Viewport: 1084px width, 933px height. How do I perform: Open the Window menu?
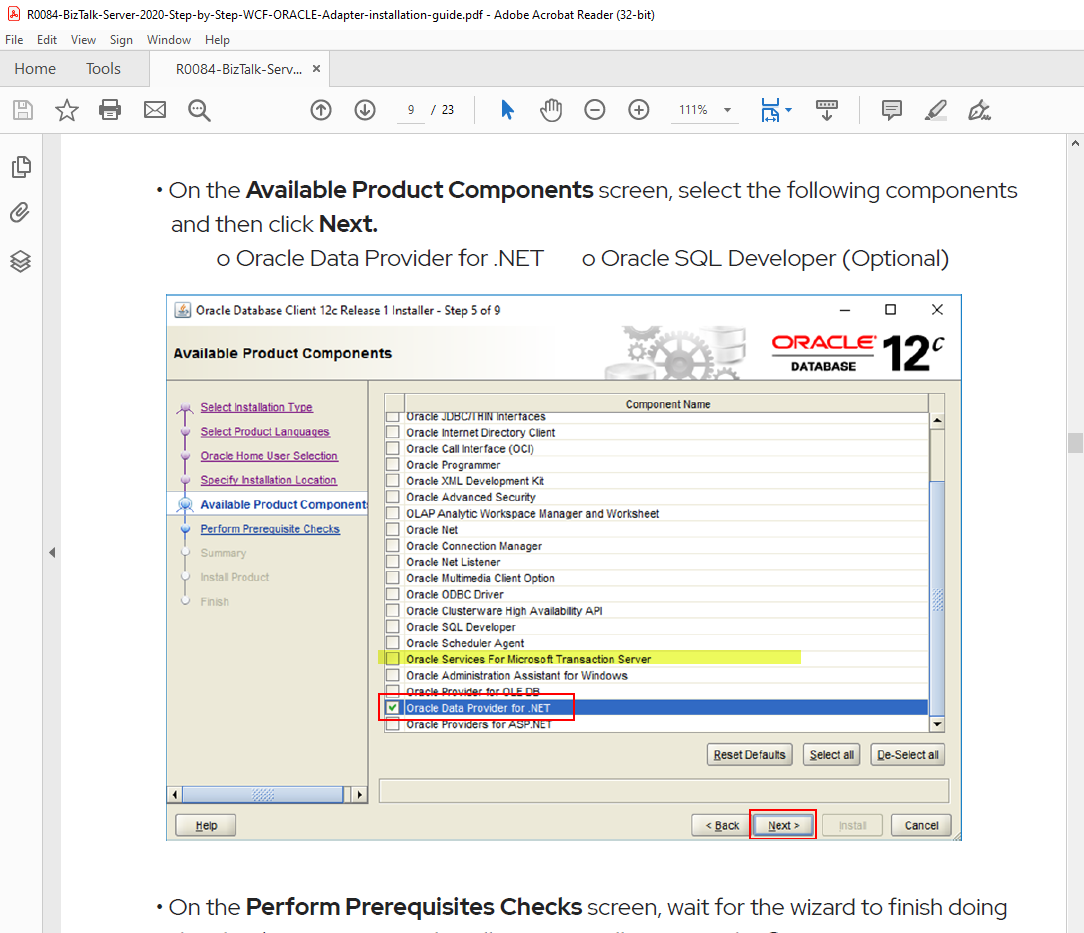click(x=169, y=40)
